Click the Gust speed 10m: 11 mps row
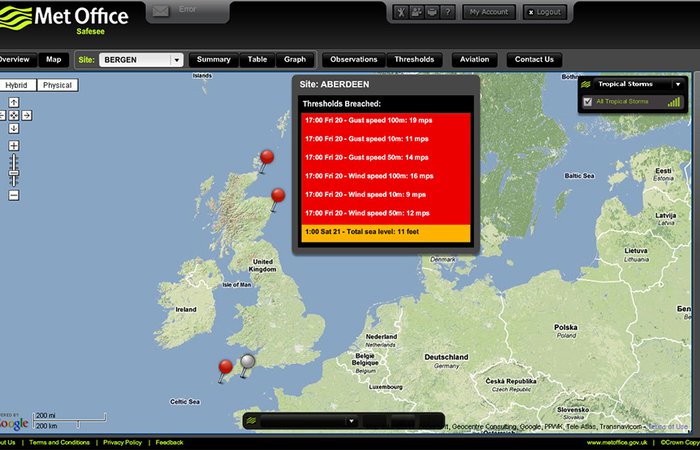 tap(386, 139)
